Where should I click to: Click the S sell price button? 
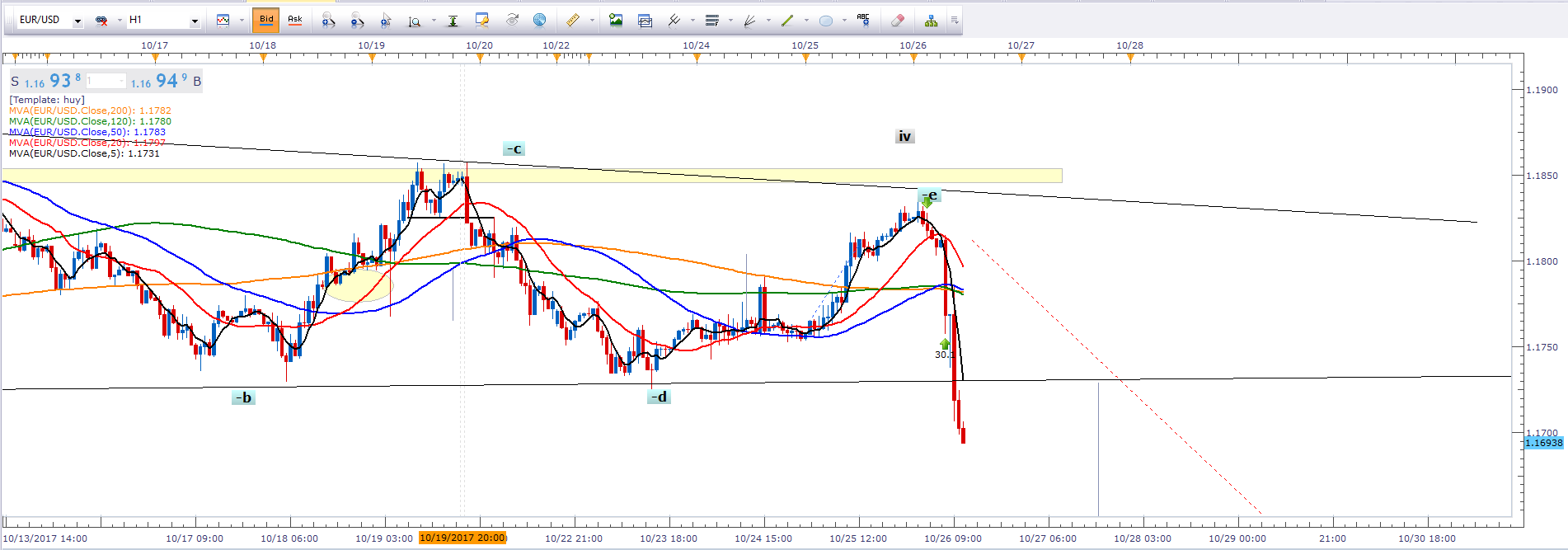(15, 81)
